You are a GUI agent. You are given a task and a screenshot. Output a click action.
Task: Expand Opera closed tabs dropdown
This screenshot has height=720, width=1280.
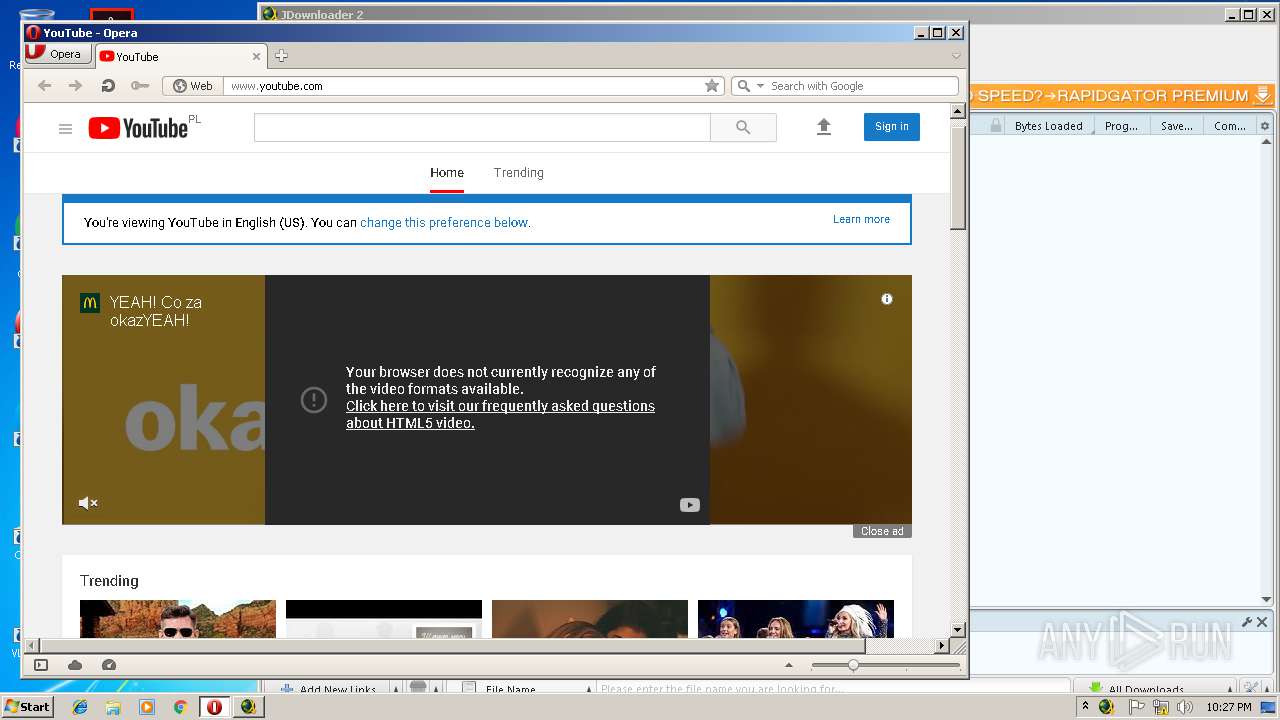[956, 56]
